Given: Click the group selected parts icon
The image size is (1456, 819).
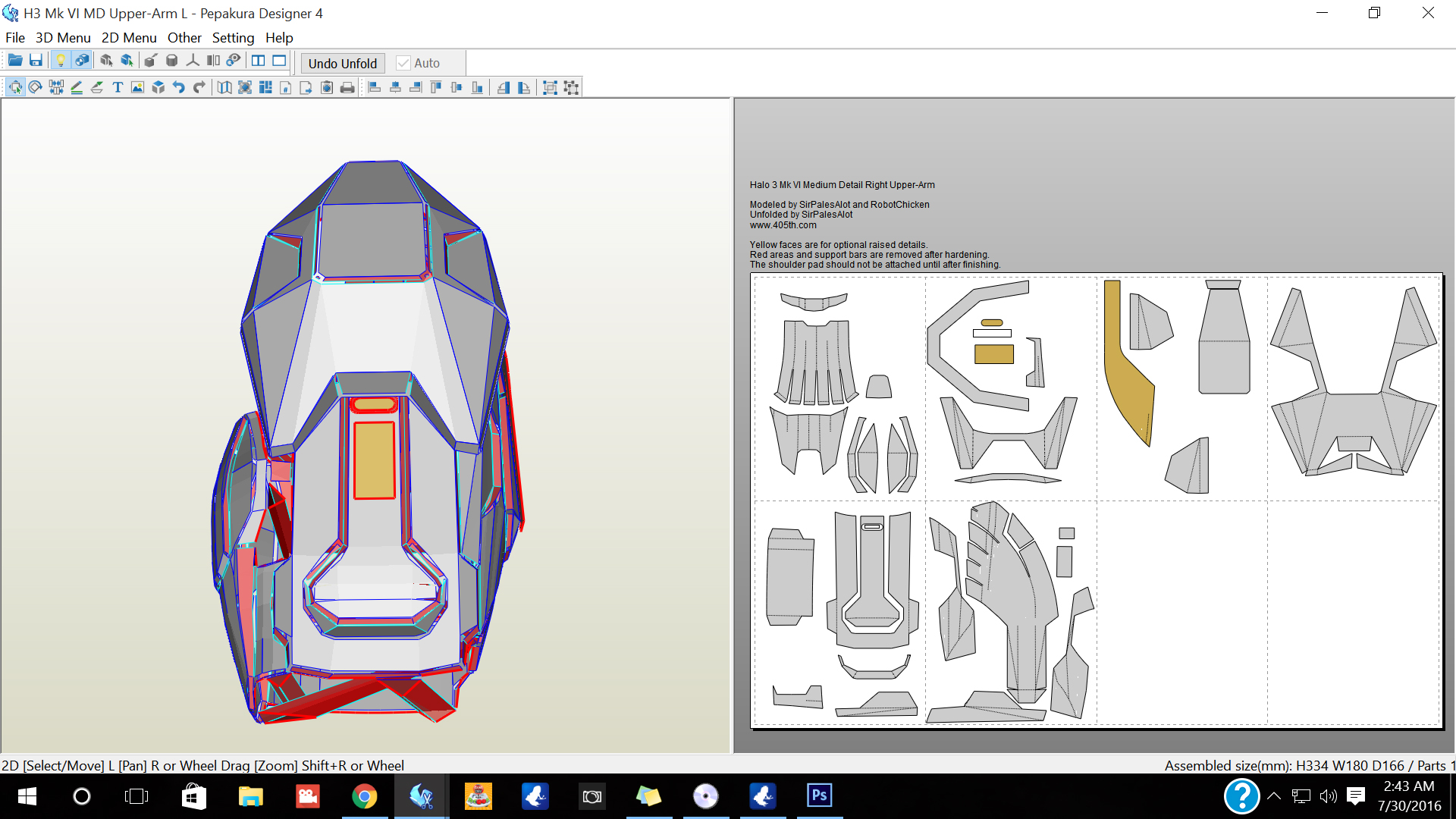Looking at the screenshot, I should pyautogui.click(x=551, y=87).
